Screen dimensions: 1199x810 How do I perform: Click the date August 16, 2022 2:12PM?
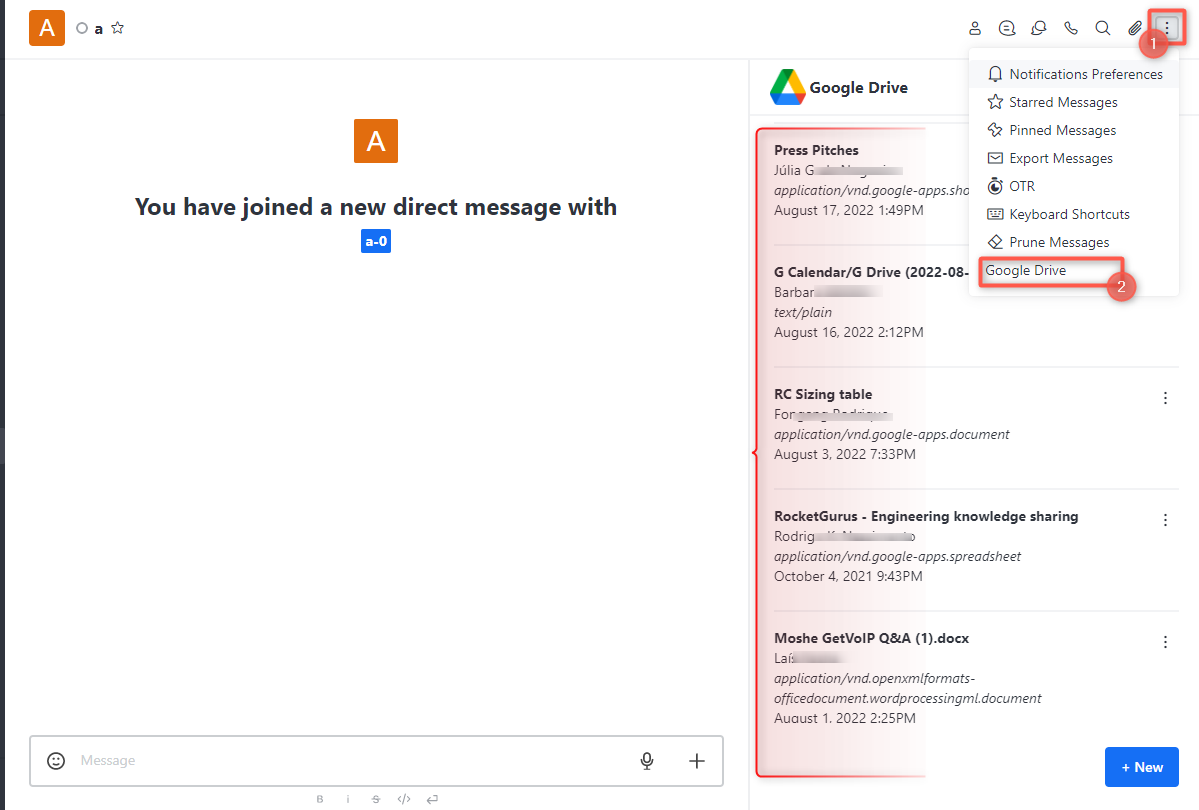click(849, 332)
